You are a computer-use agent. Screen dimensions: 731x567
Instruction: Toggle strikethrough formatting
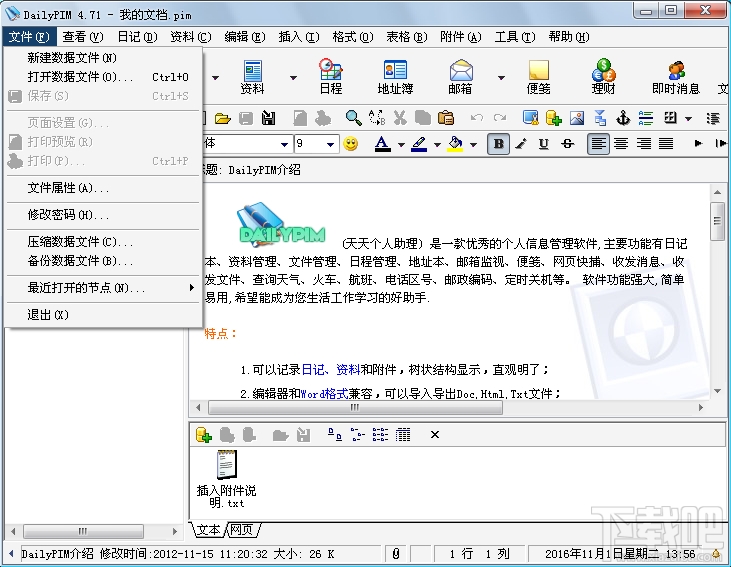(x=567, y=144)
